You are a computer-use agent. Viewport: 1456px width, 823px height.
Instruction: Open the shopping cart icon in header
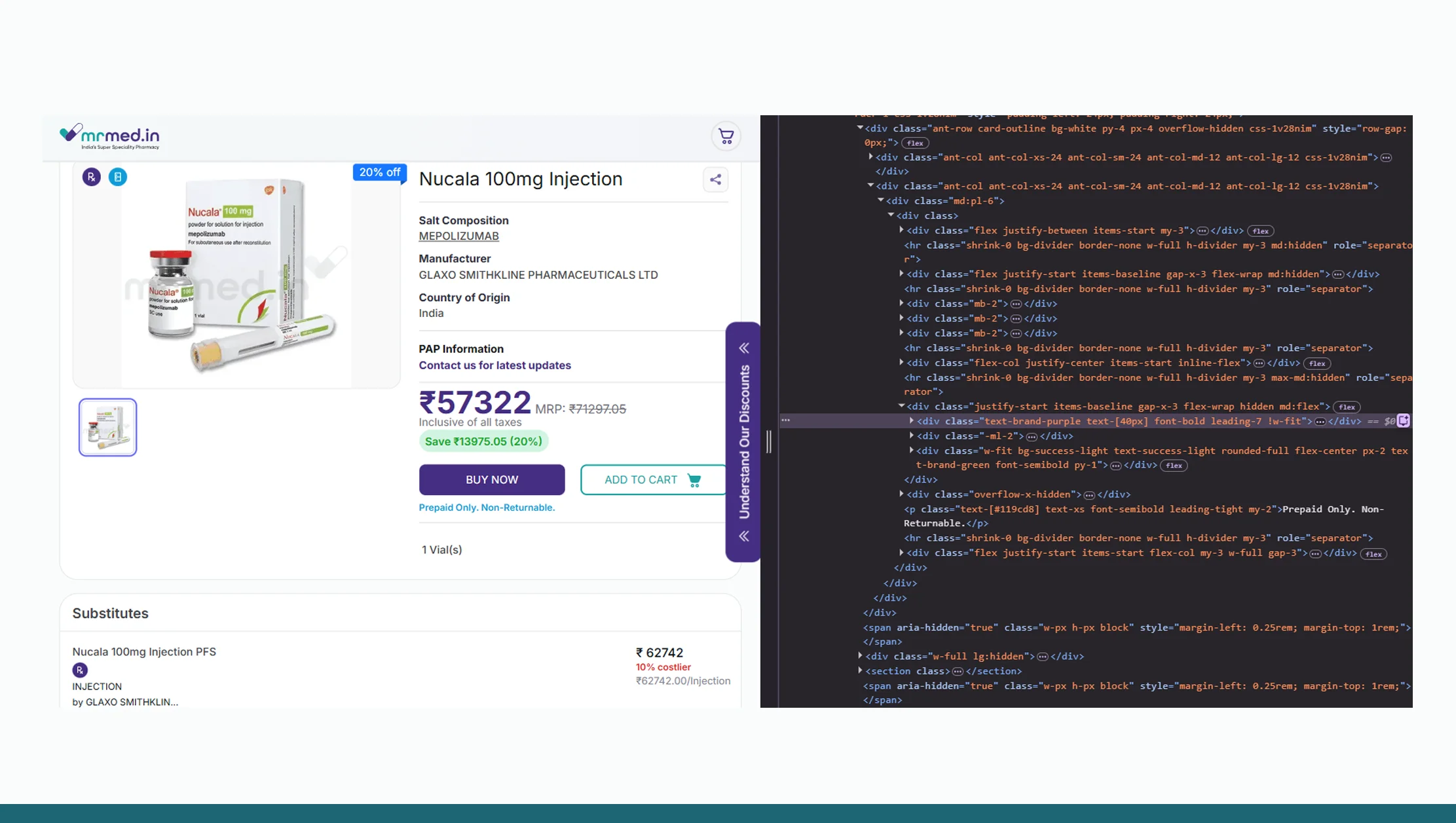(726, 136)
